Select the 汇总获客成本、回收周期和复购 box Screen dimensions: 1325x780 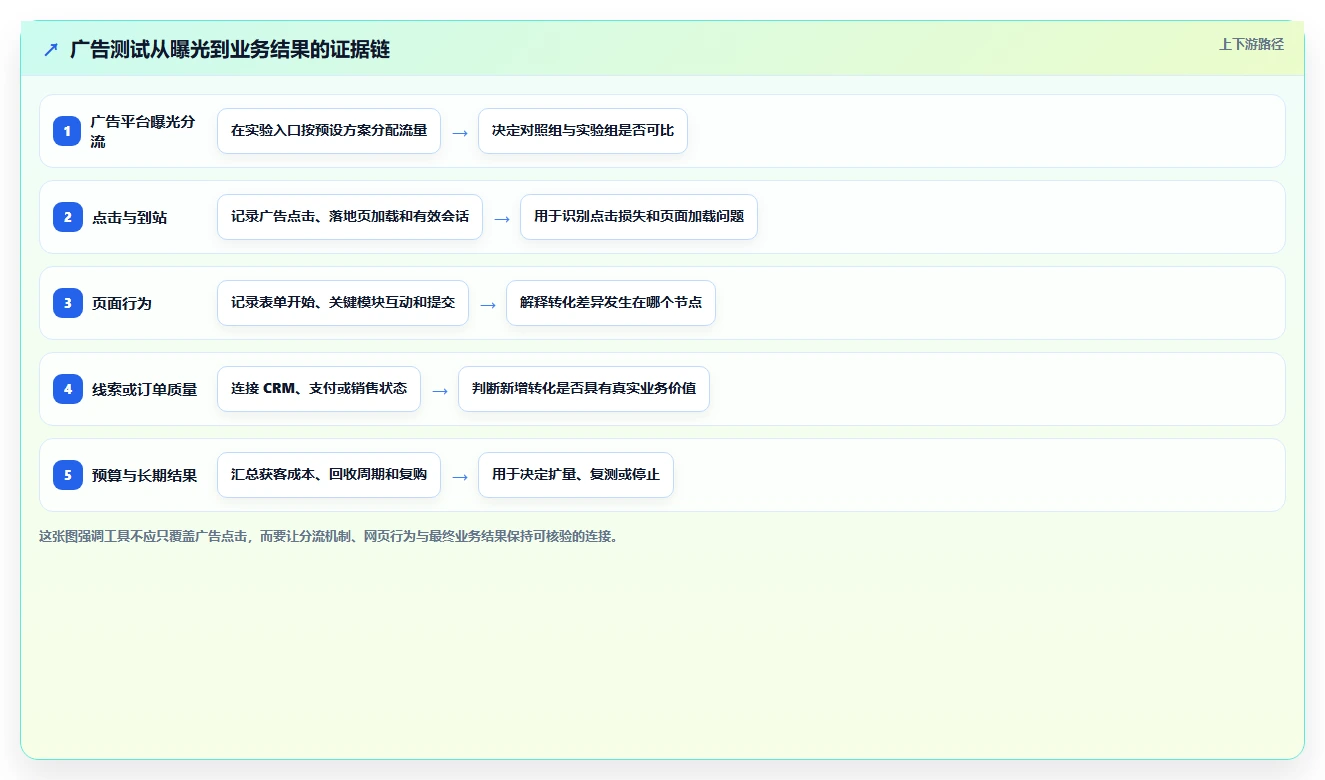(x=329, y=475)
